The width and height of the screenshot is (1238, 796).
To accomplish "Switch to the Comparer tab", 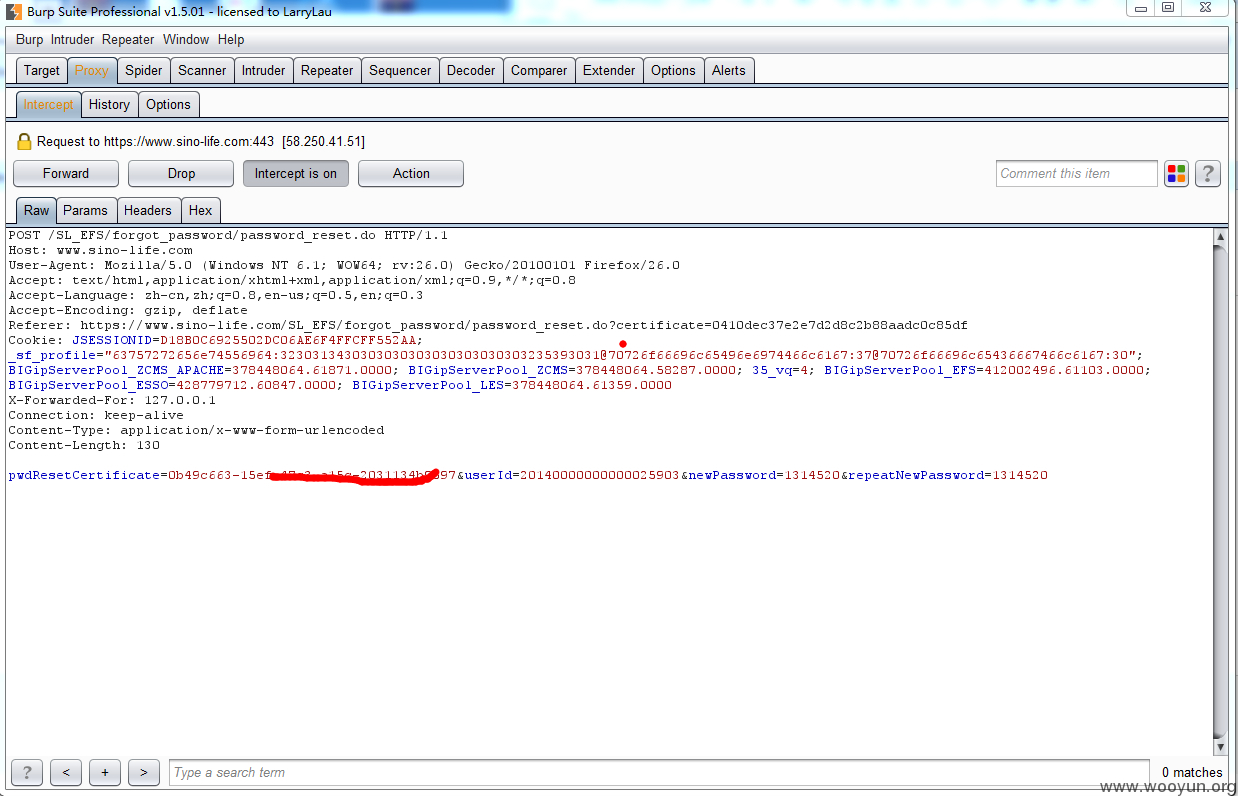I will [539, 71].
